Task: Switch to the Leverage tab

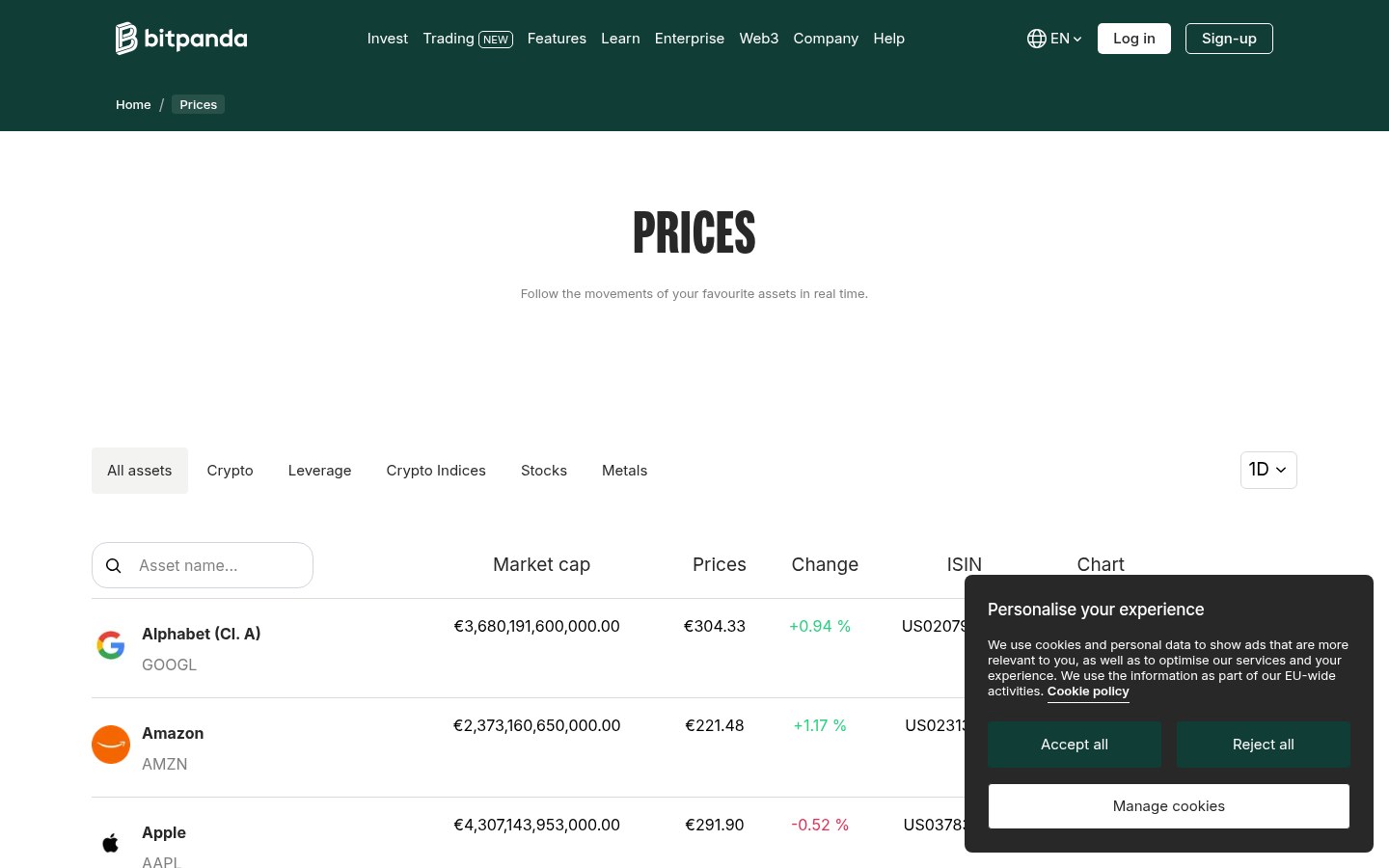Action: click(x=319, y=471)
